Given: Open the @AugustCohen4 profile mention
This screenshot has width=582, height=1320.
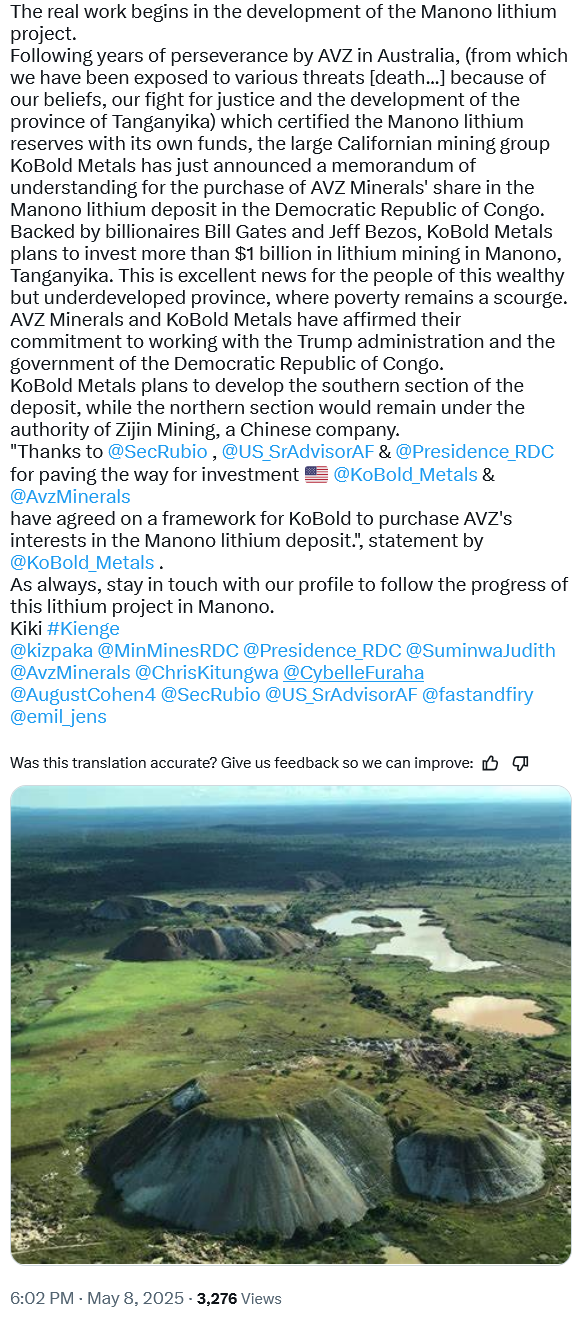Looking at the screenshot, I should [83, 694].
